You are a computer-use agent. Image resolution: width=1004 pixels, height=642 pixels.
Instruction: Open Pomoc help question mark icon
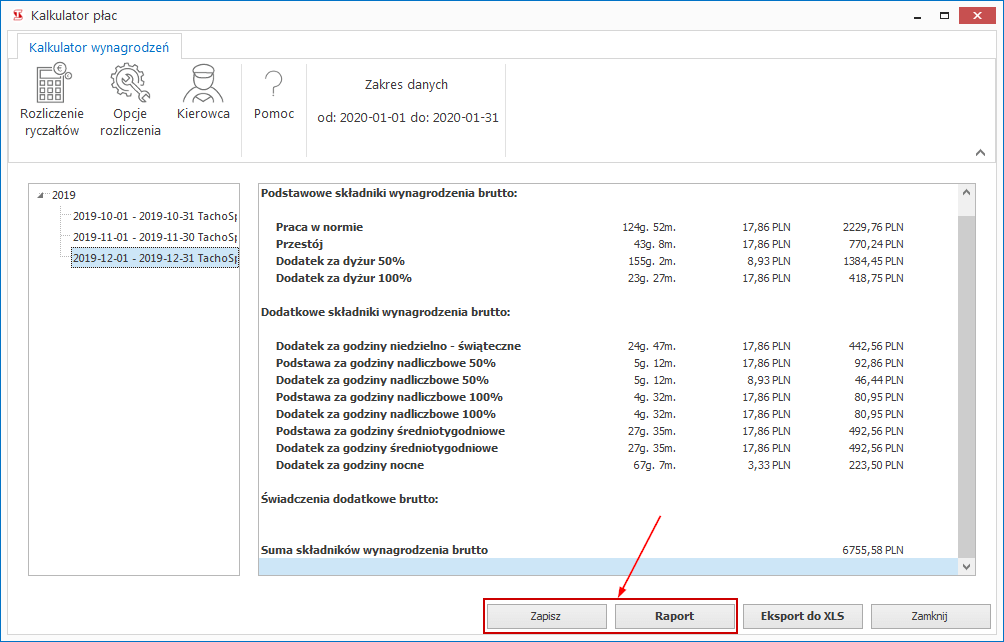[273, 84]
